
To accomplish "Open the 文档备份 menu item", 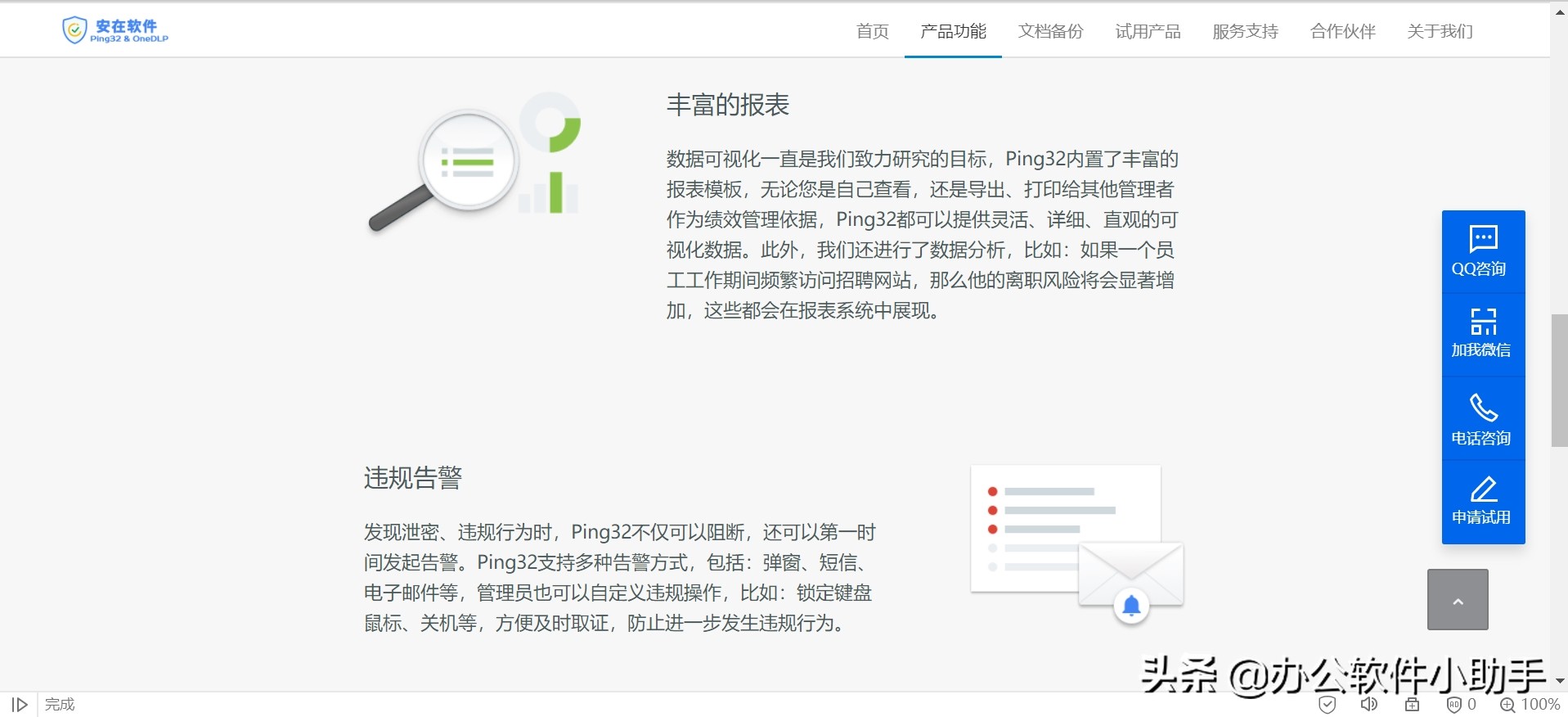I will tap(1050, 31).
